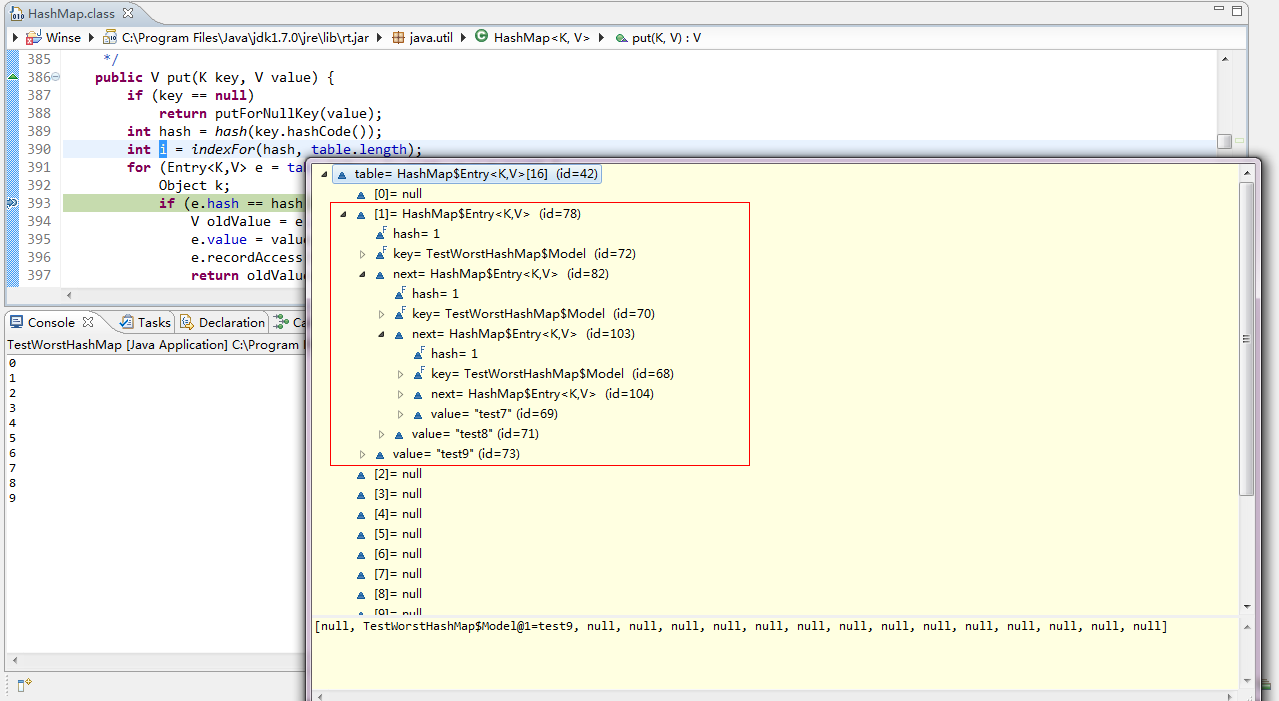Click the Console view monitor icon
The width and height of the screenshot is (1279, 701).
pyautogui.click(x=16, y=322)
